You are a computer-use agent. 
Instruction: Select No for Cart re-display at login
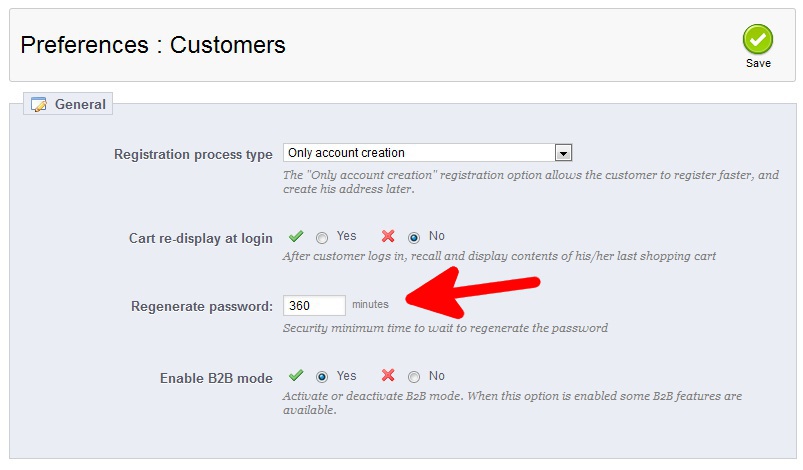414,238
